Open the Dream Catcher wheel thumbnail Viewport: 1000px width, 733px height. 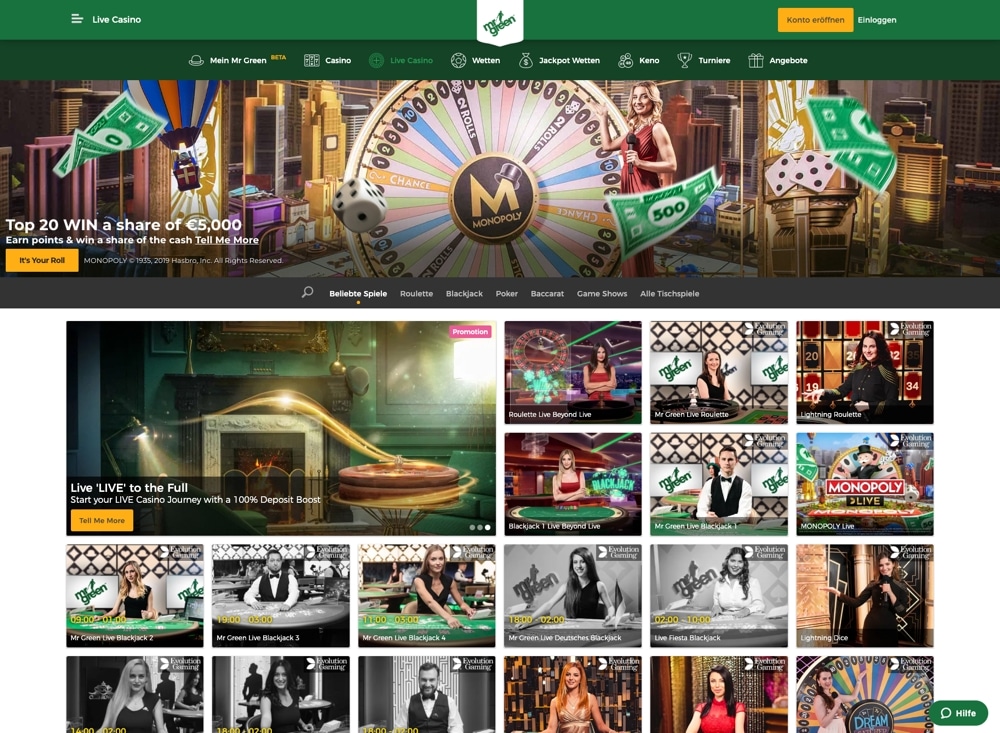pos(865,695)
